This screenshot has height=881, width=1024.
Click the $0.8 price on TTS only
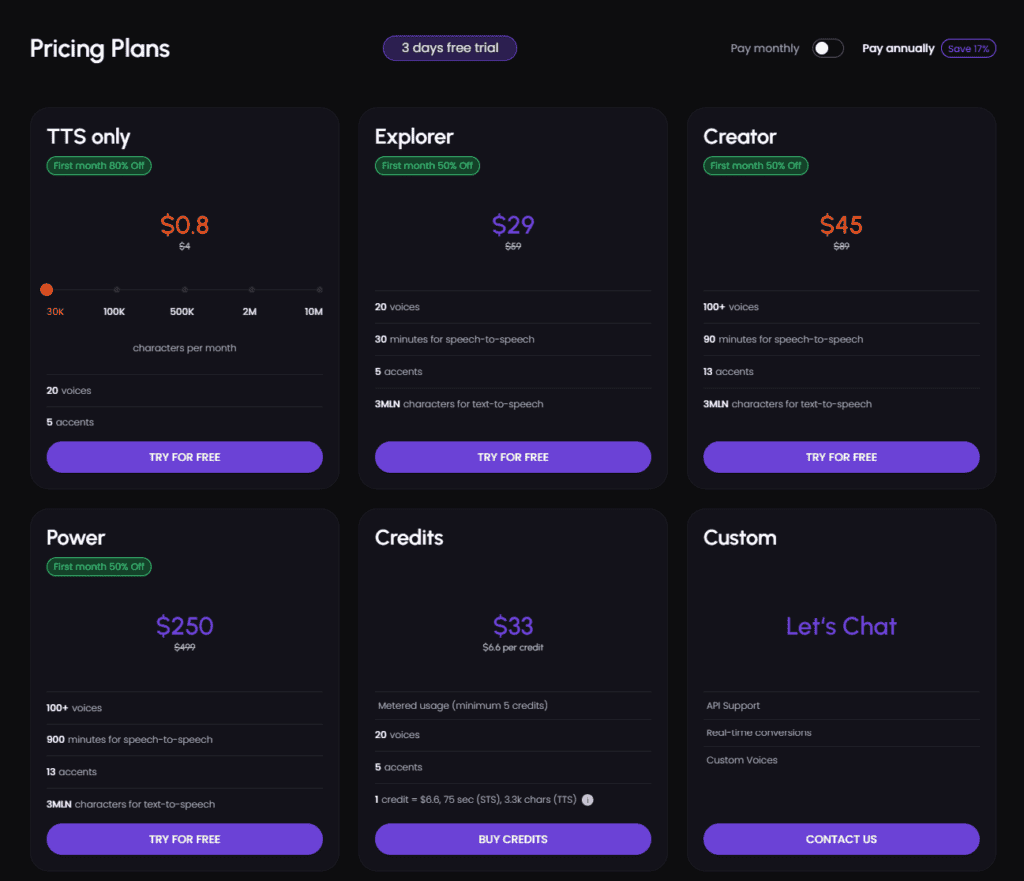[184, 225]
